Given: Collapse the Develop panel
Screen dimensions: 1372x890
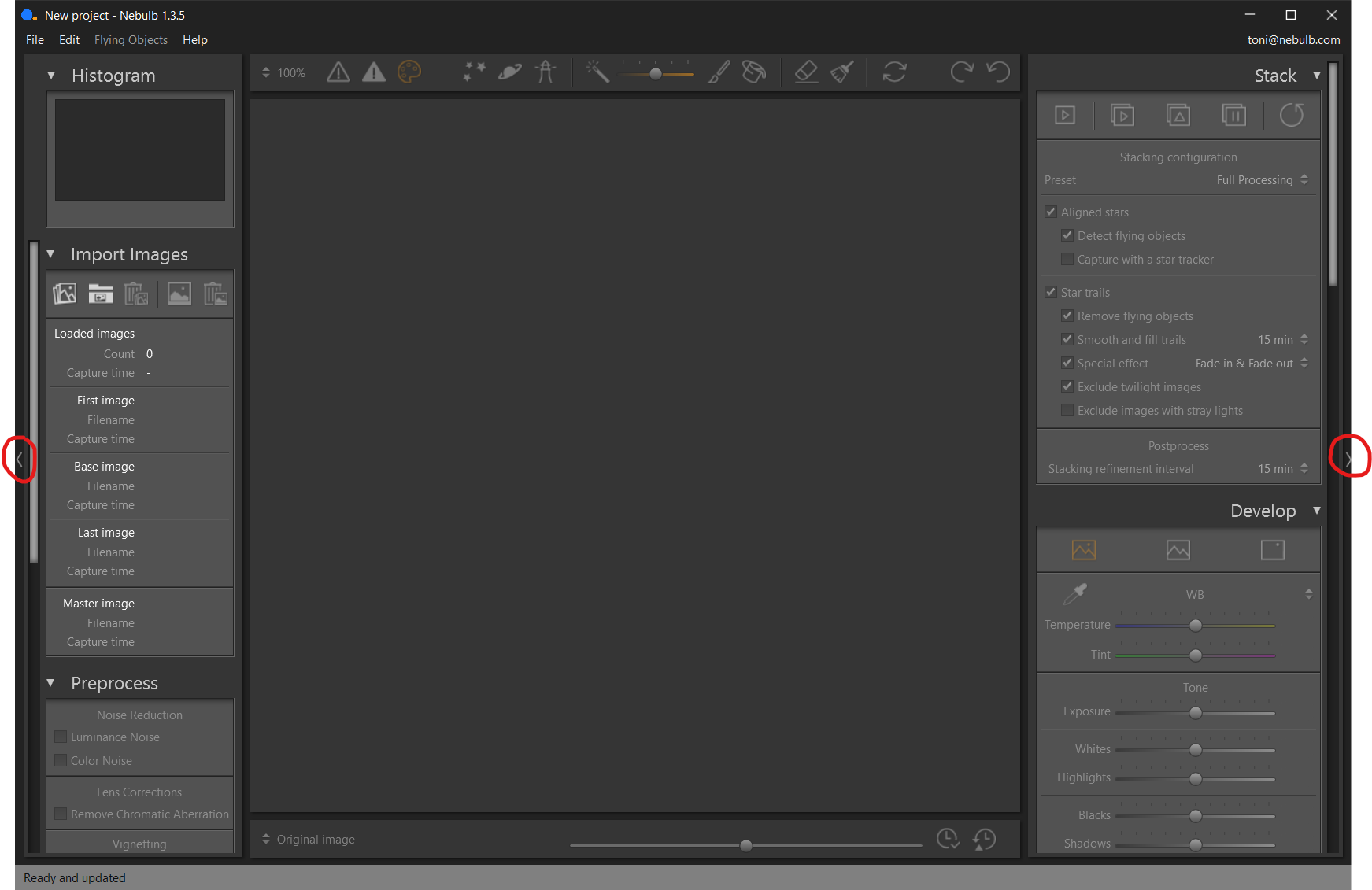Looking at the screenshot, I should tap(1316, 511).
